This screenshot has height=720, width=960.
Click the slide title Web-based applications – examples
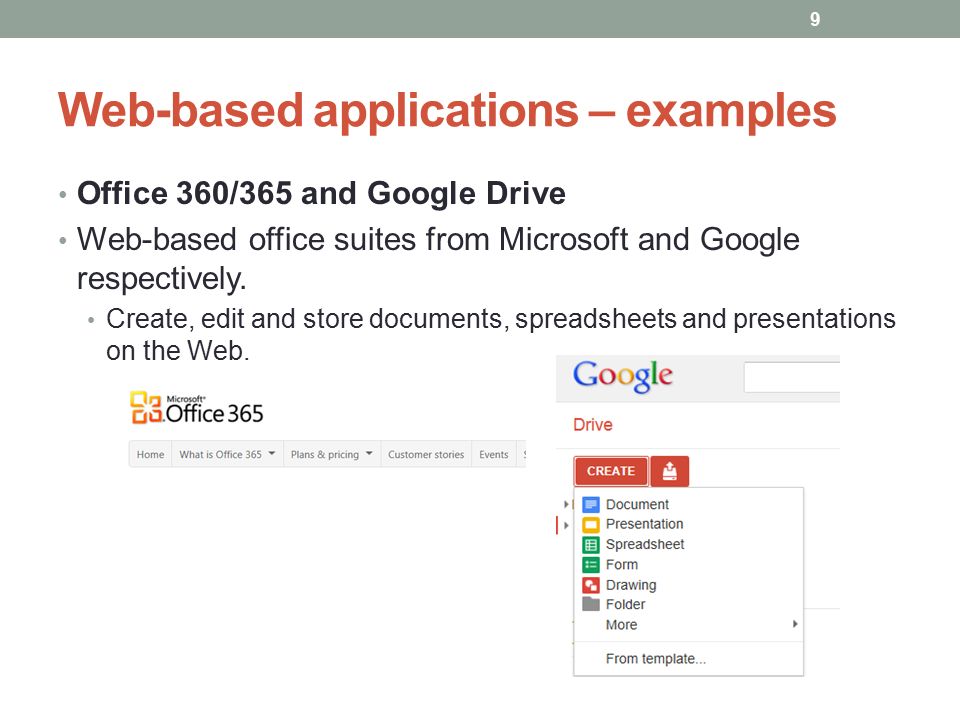click(447, 111)
